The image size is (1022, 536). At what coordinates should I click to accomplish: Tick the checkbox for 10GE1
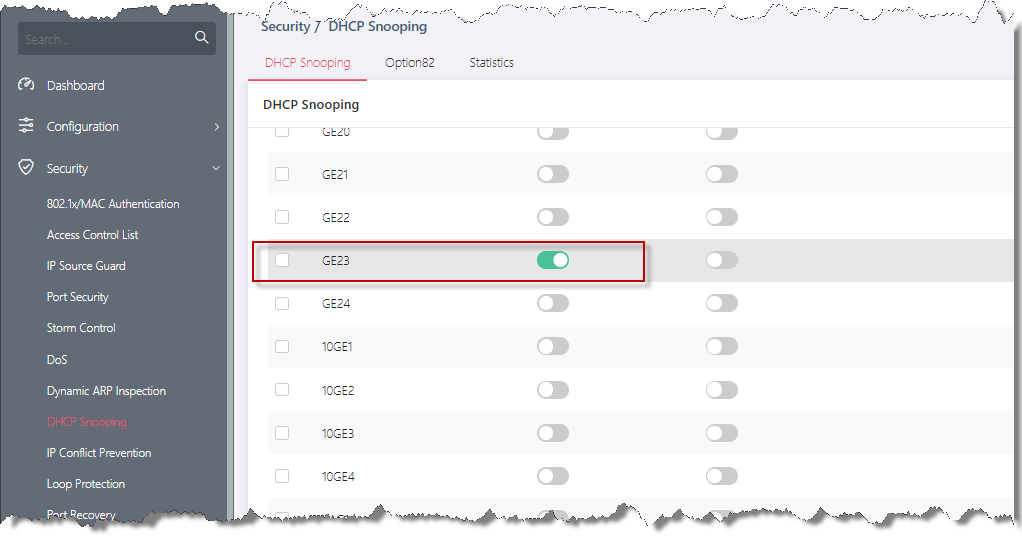pyautogui.click(x=282, y=346)
